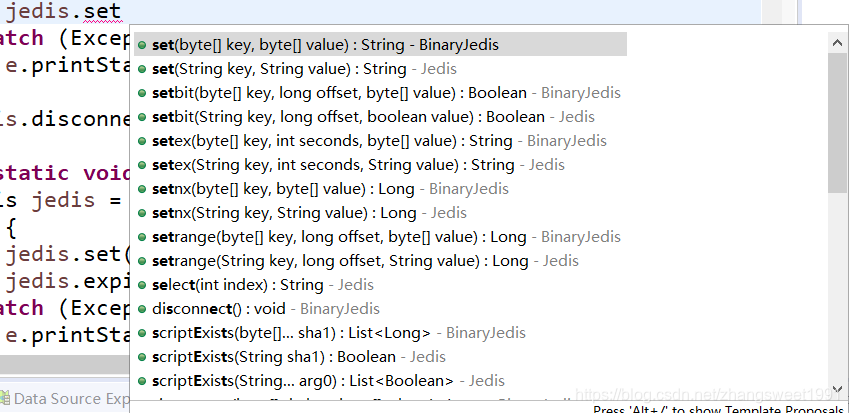Select scriptExists(String sha1) : Boolean entry
This screenshot has height=413, width=849.
(x=380, y=357)
